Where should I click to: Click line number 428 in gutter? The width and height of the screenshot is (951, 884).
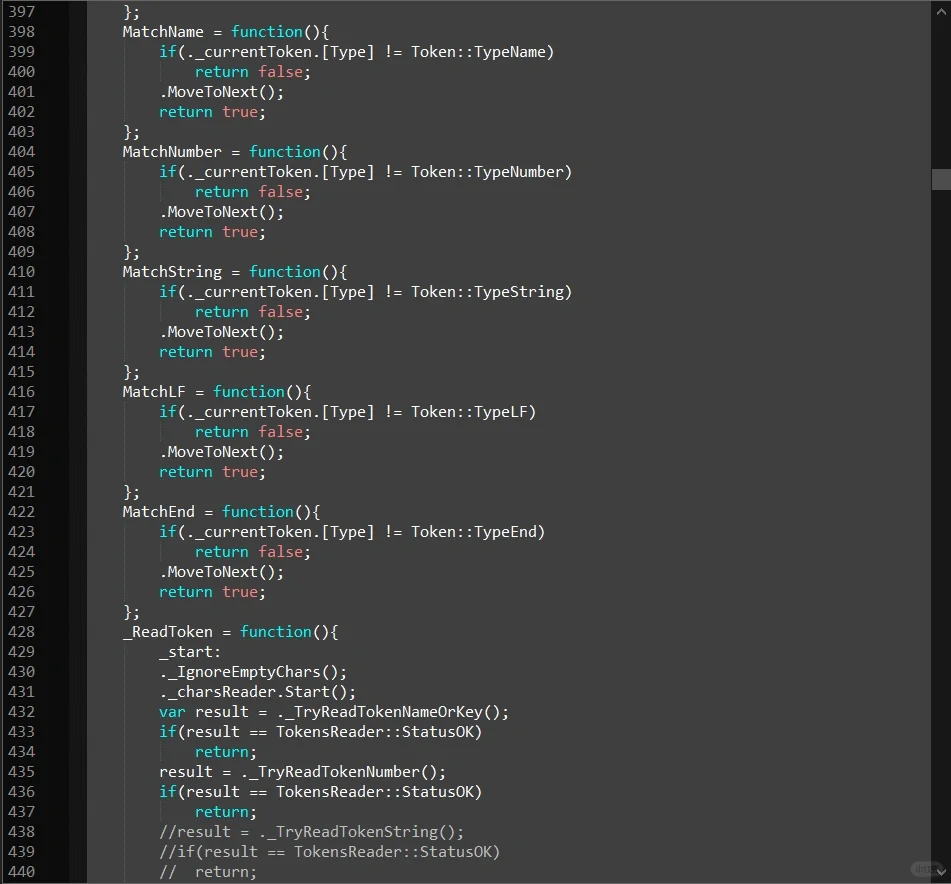[21, 632]
